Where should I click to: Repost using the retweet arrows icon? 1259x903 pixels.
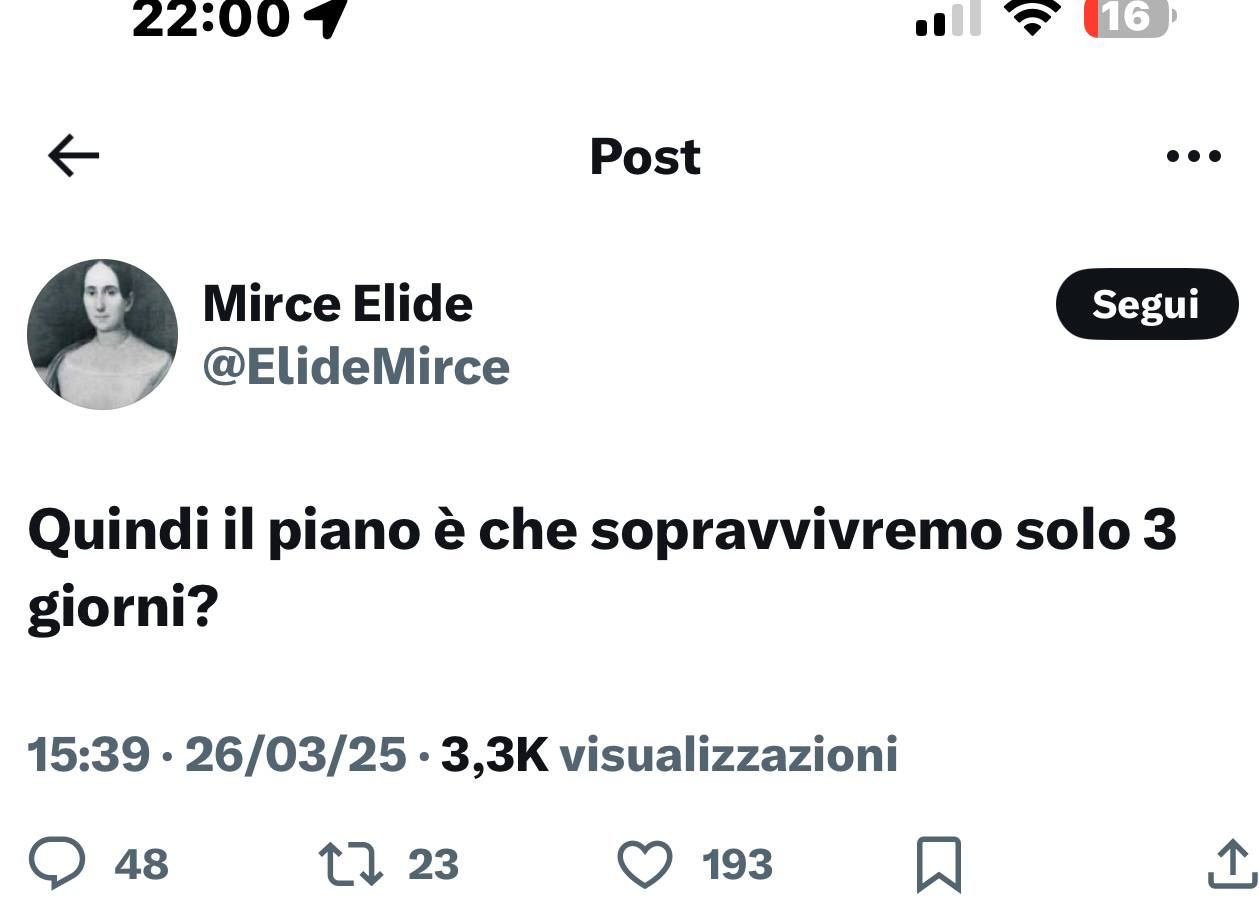pyautogui.click(x=350, y=865)
